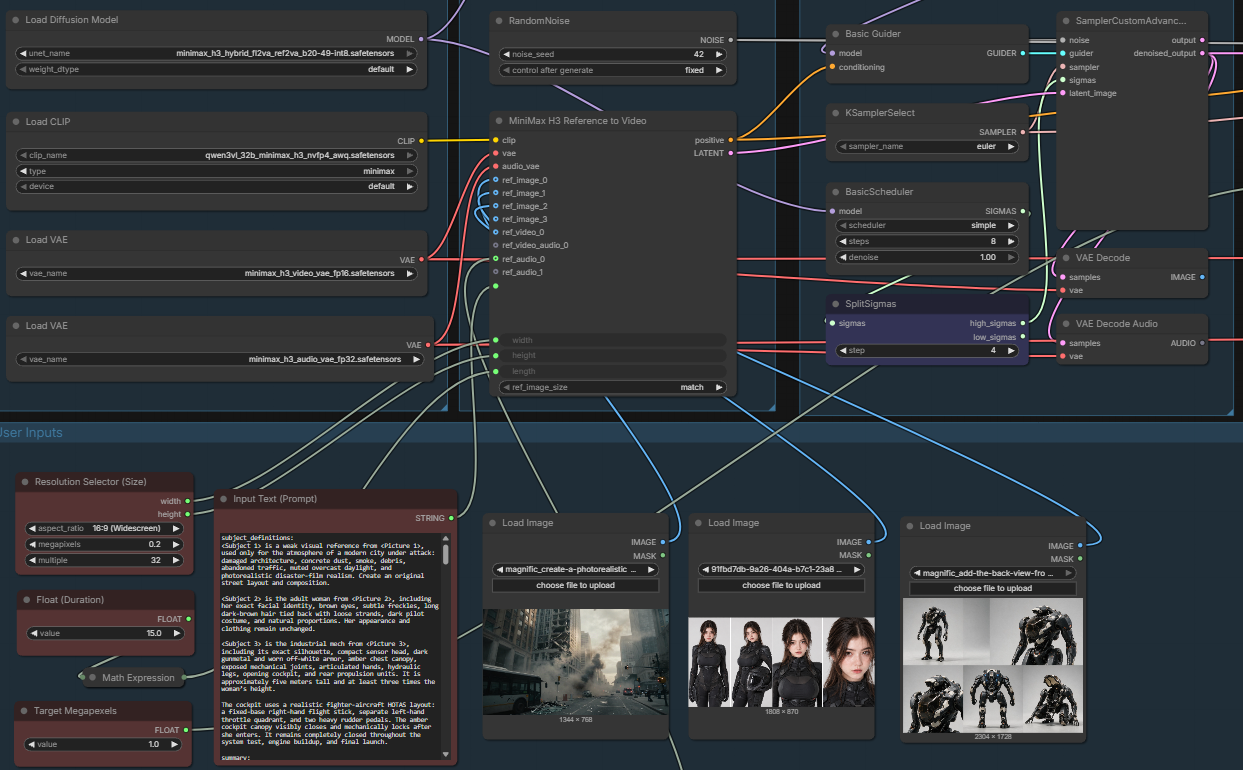
Task: Click the high_sigmas output socket on SplitSigmas
Action: pos(1023,323)
